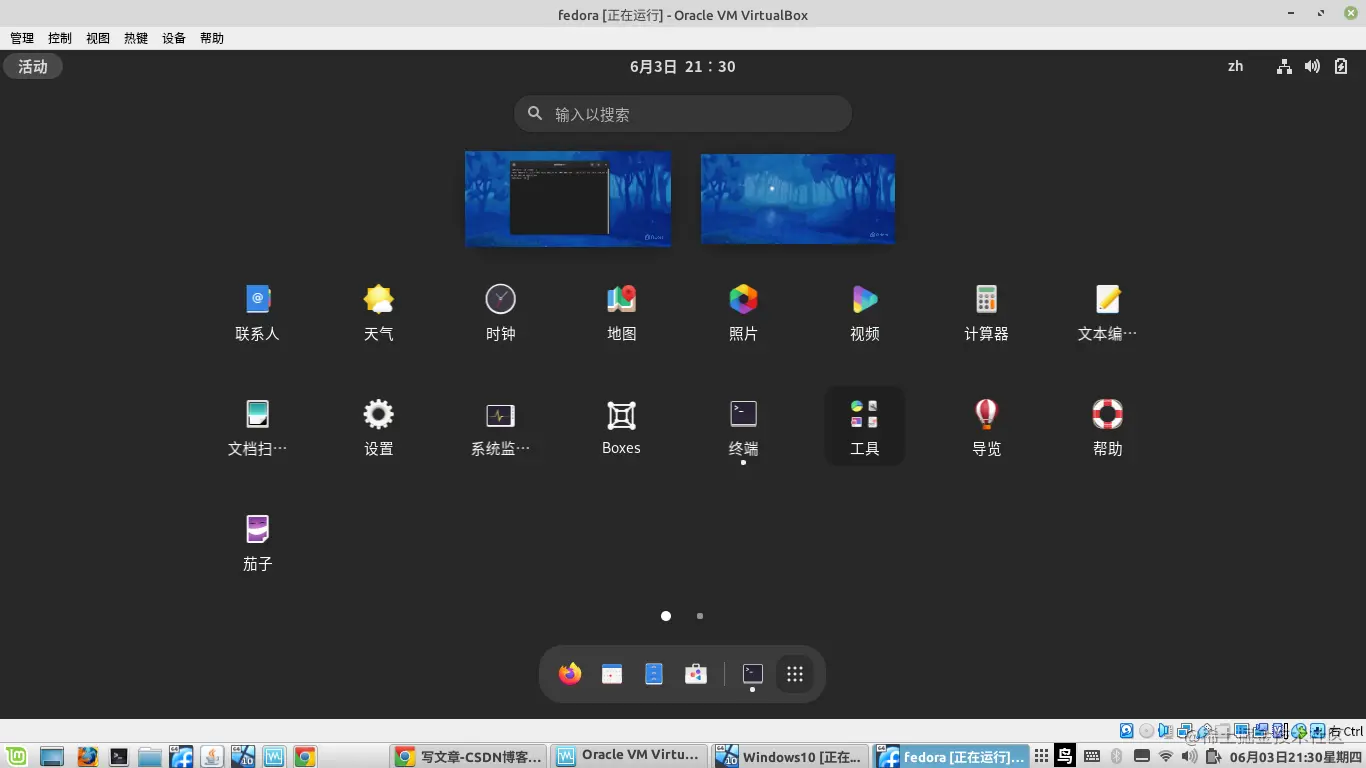1366x768 pixels.
Task: Open VirtualBox 管理 menu
Action: click(22, 38)
